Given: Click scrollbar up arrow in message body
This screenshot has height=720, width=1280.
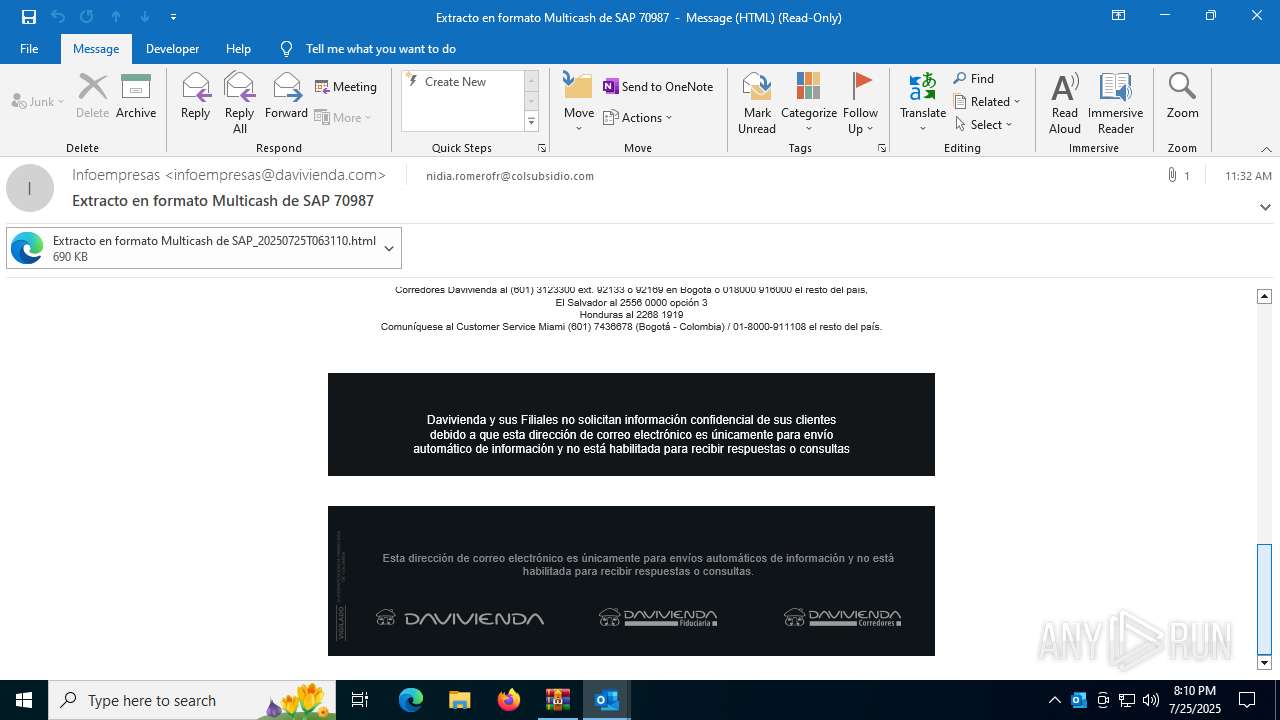Looking at the screenshot, I should click(1264, 296).
